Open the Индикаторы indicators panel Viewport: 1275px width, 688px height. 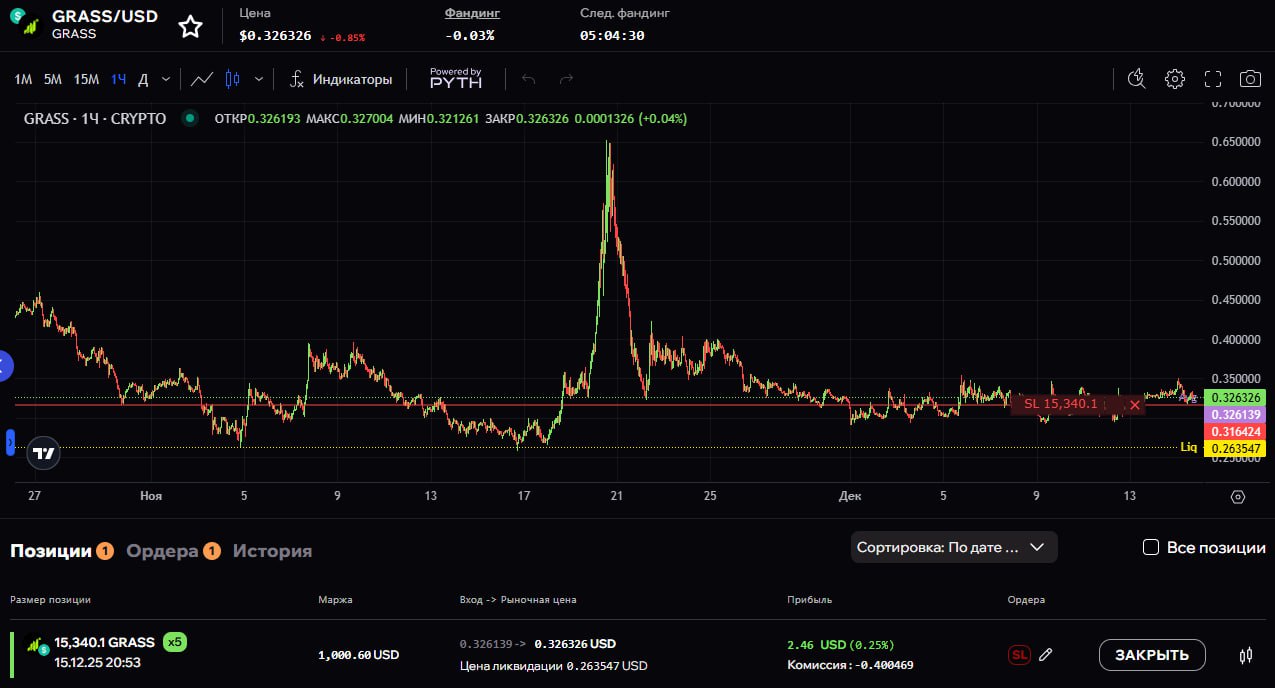(341, 79)
